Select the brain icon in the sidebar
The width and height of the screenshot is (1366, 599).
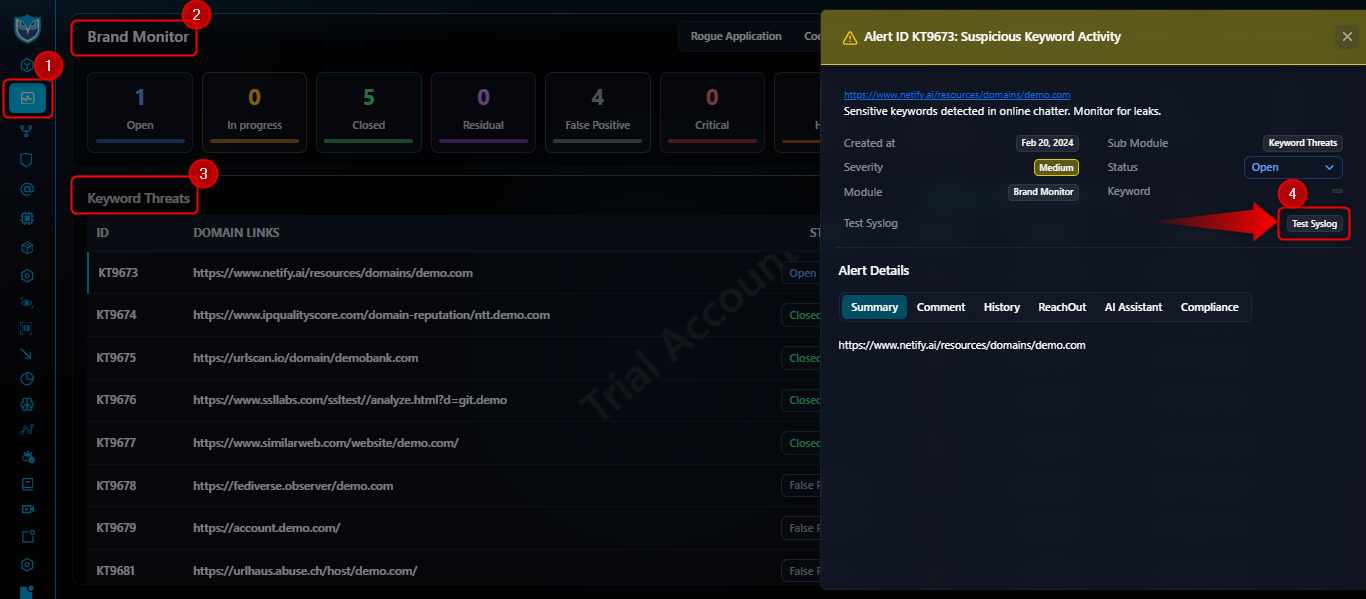click(27, 404)
